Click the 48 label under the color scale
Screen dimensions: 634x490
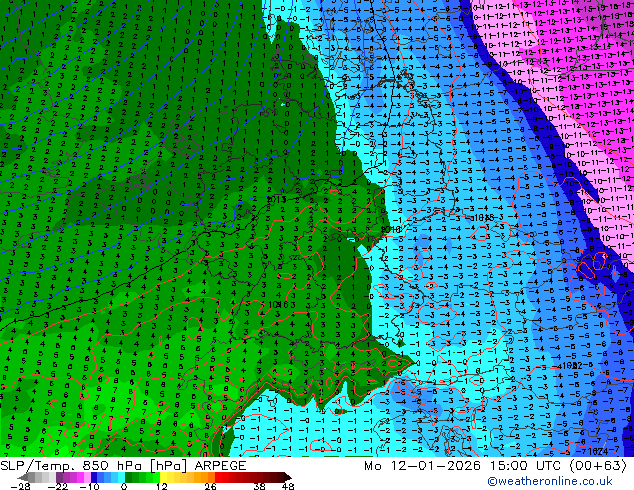point(288,486)
